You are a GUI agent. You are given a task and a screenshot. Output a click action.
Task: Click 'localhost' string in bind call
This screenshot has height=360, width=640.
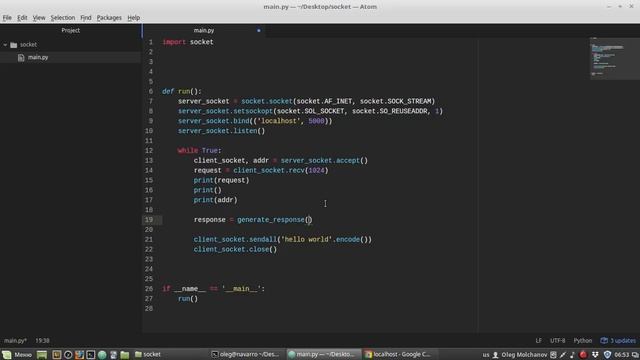point(279,121)
